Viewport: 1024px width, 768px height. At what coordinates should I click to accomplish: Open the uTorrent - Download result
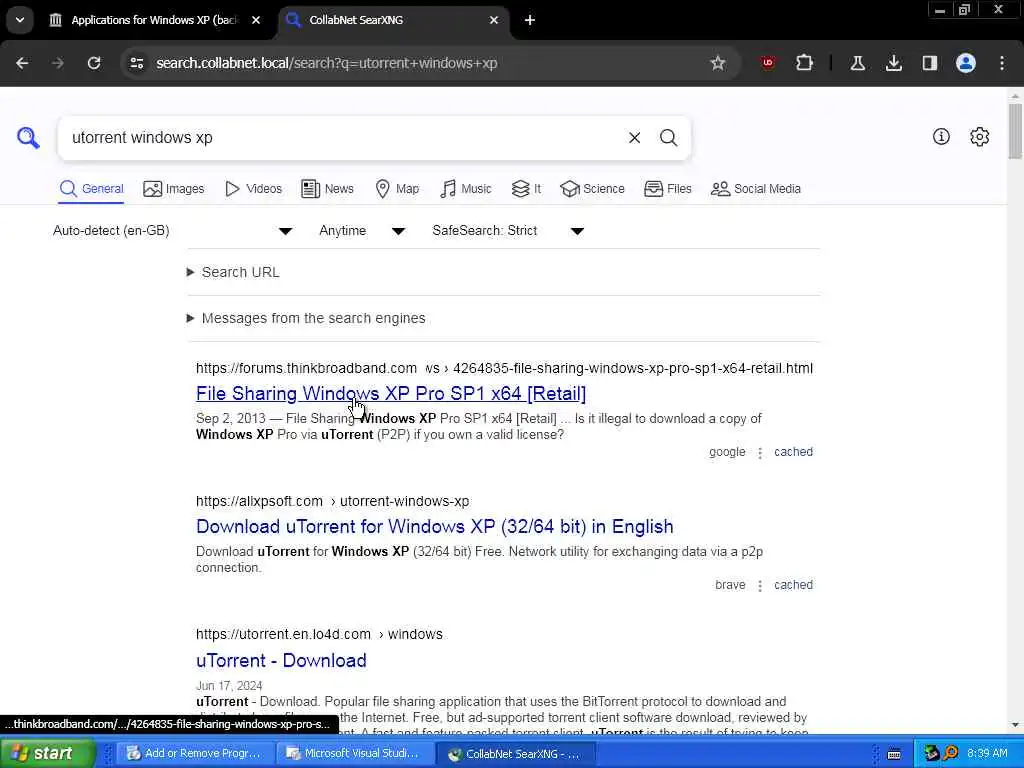coord(281,660)
